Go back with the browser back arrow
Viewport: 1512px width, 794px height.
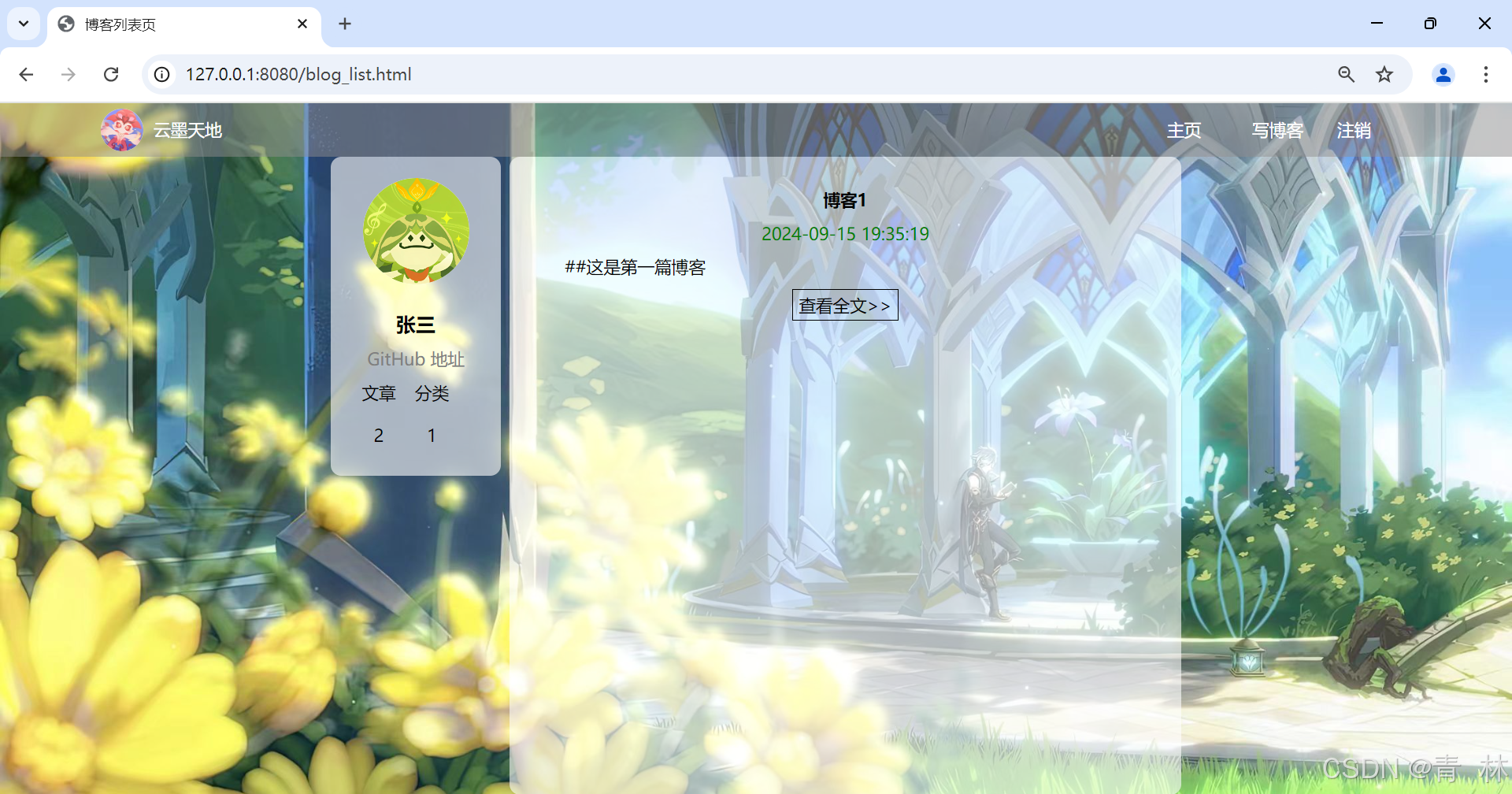click(26, 74)
